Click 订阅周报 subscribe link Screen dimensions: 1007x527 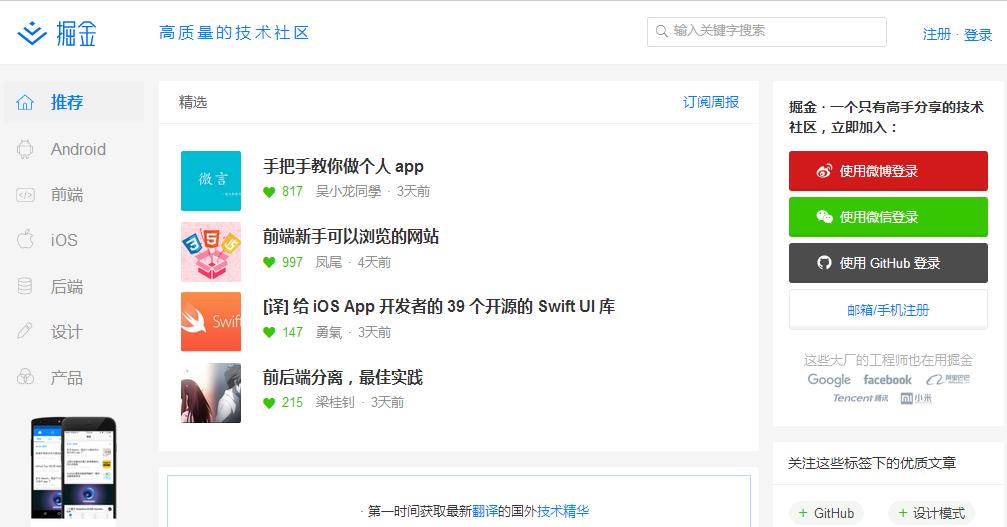click(x=710, y=102)
